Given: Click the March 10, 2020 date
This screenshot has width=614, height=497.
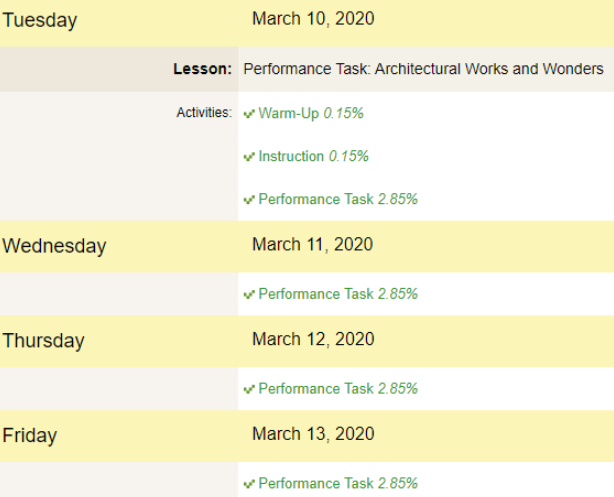Looking at the screenshot, I should [x=313, y=19].
